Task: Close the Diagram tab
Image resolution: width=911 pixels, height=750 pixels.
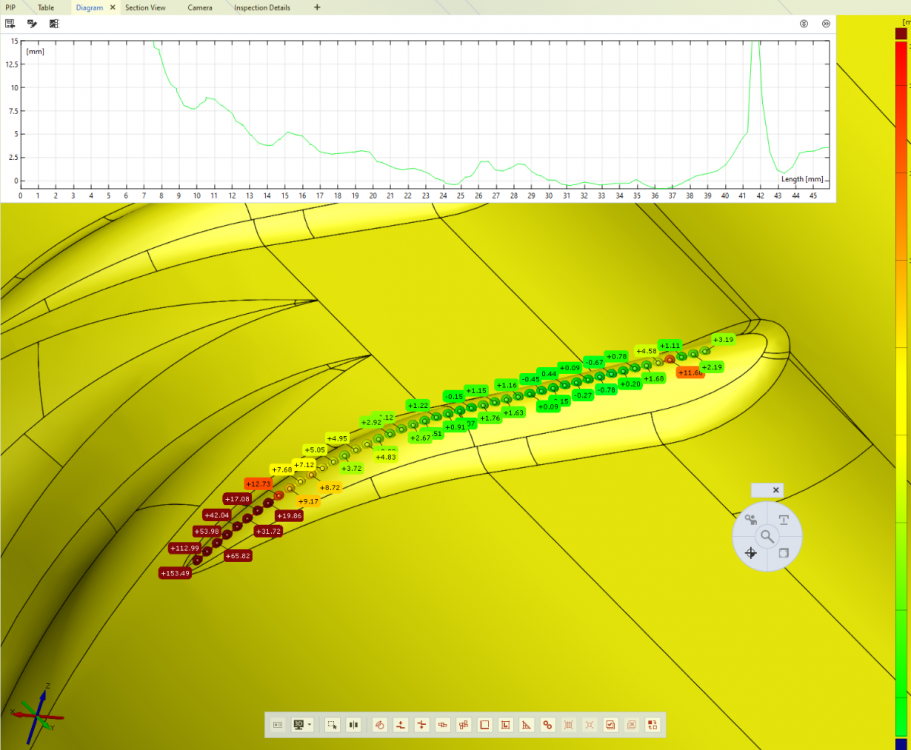Action: 112,7
